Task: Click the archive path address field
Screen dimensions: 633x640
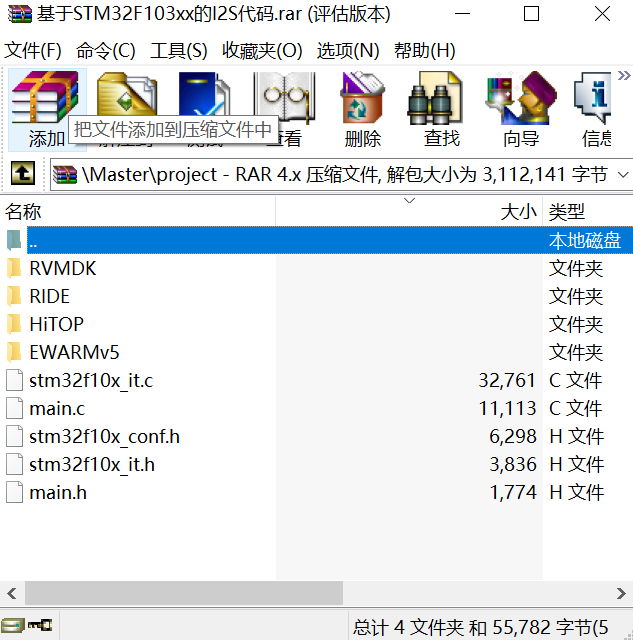Action: (x=341, y=175)
